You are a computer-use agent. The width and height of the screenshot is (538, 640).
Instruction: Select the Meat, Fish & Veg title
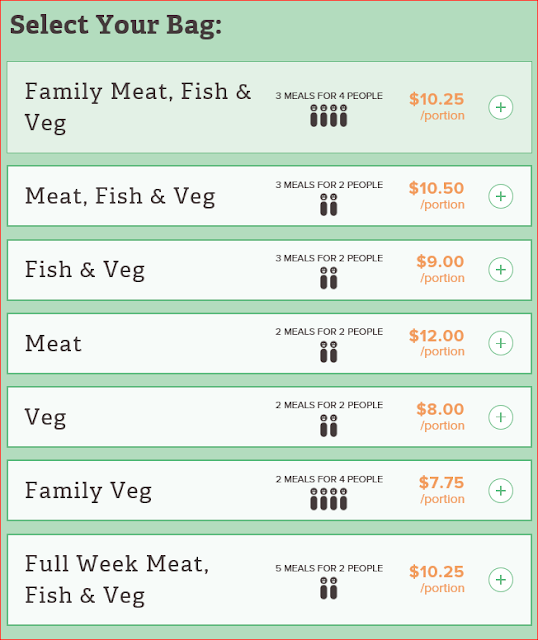pos(120,196)
